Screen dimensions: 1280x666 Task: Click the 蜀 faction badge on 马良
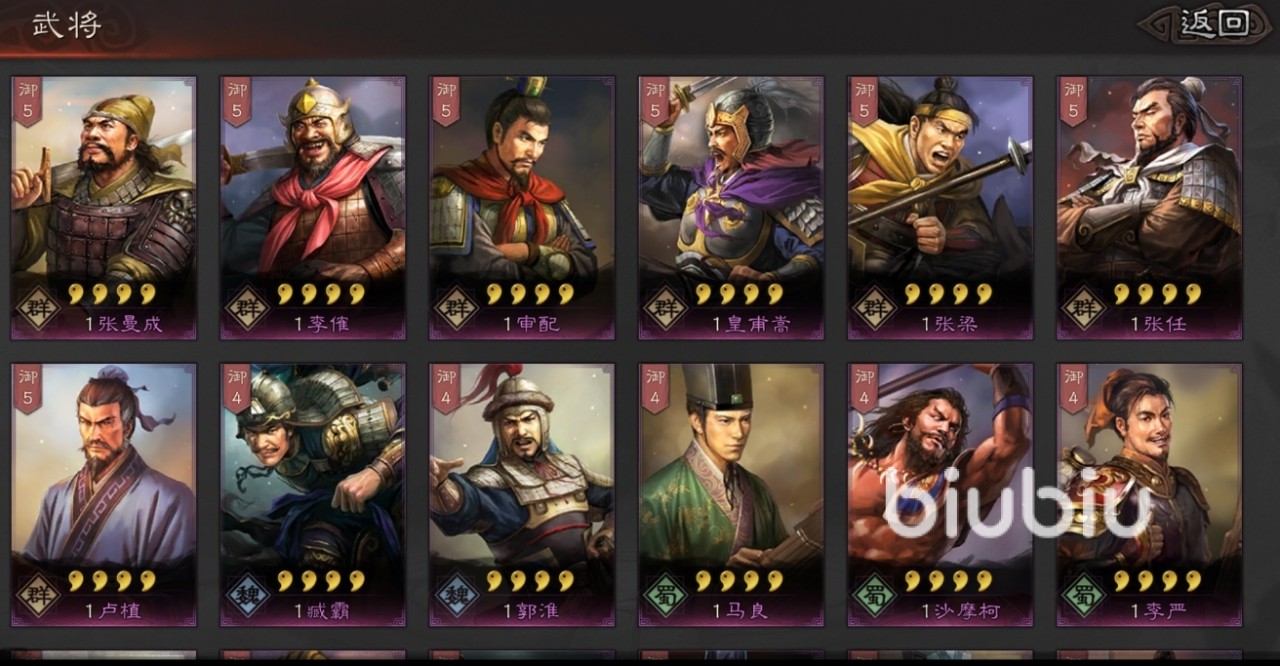[665, 595]
